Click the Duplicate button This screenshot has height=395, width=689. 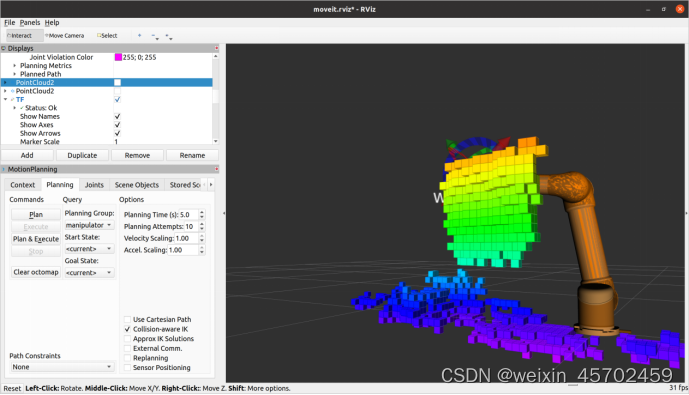click(x=82, y=155)
